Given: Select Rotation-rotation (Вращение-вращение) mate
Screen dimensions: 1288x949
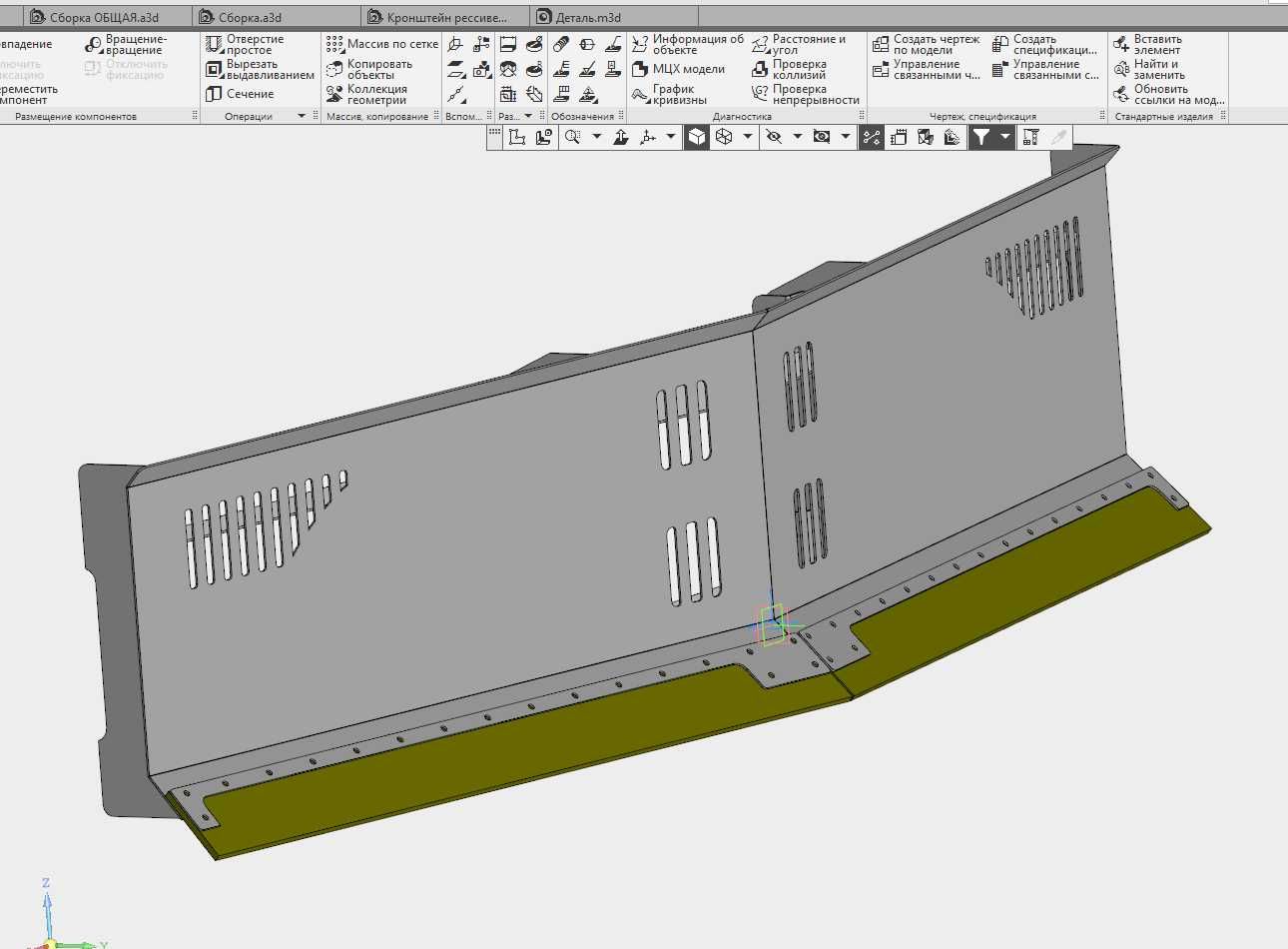Looking at the screenshot, I should pyautogui.click(x=126, y=44).
